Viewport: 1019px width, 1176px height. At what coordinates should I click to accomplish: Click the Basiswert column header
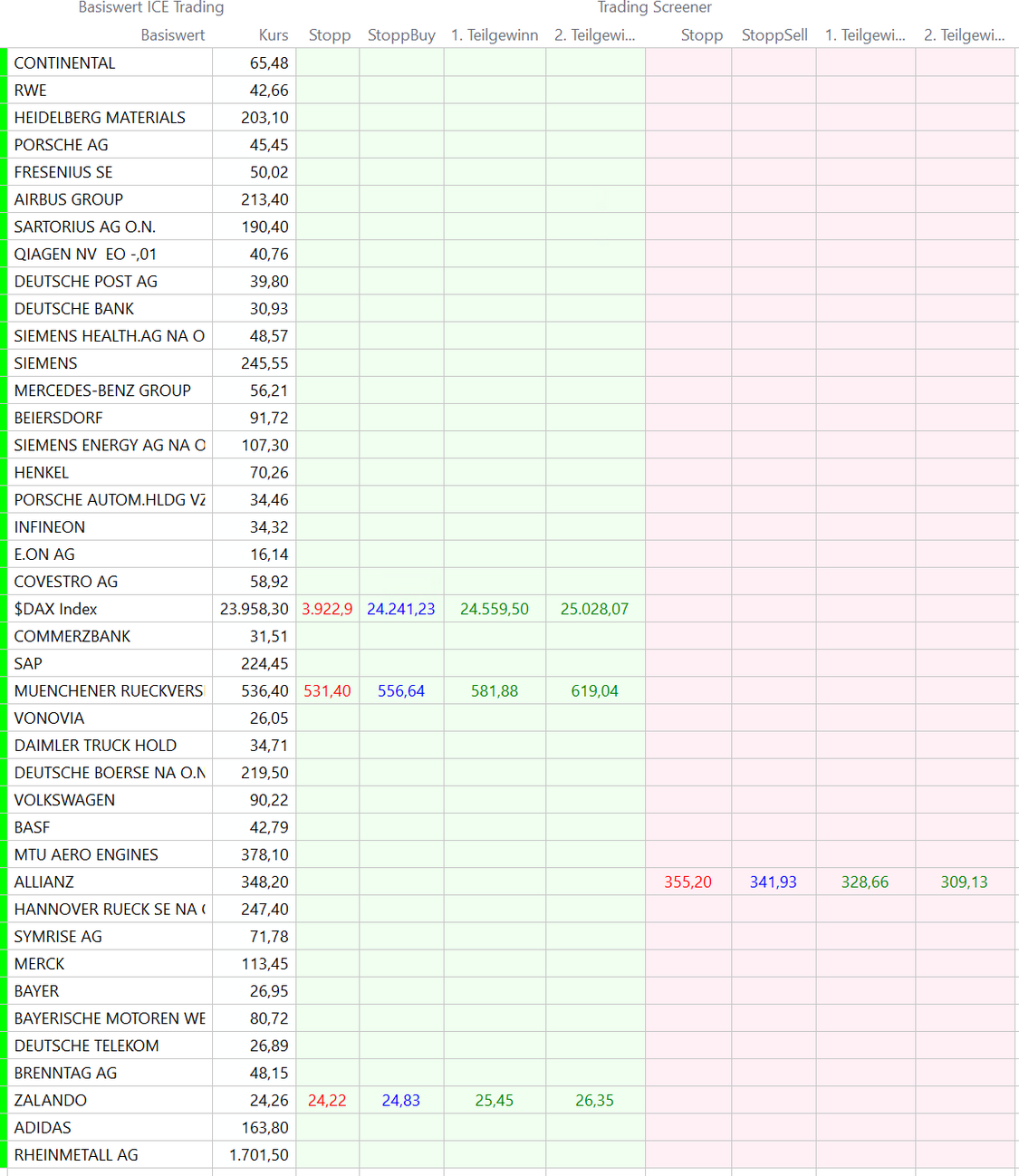point(172,35)
